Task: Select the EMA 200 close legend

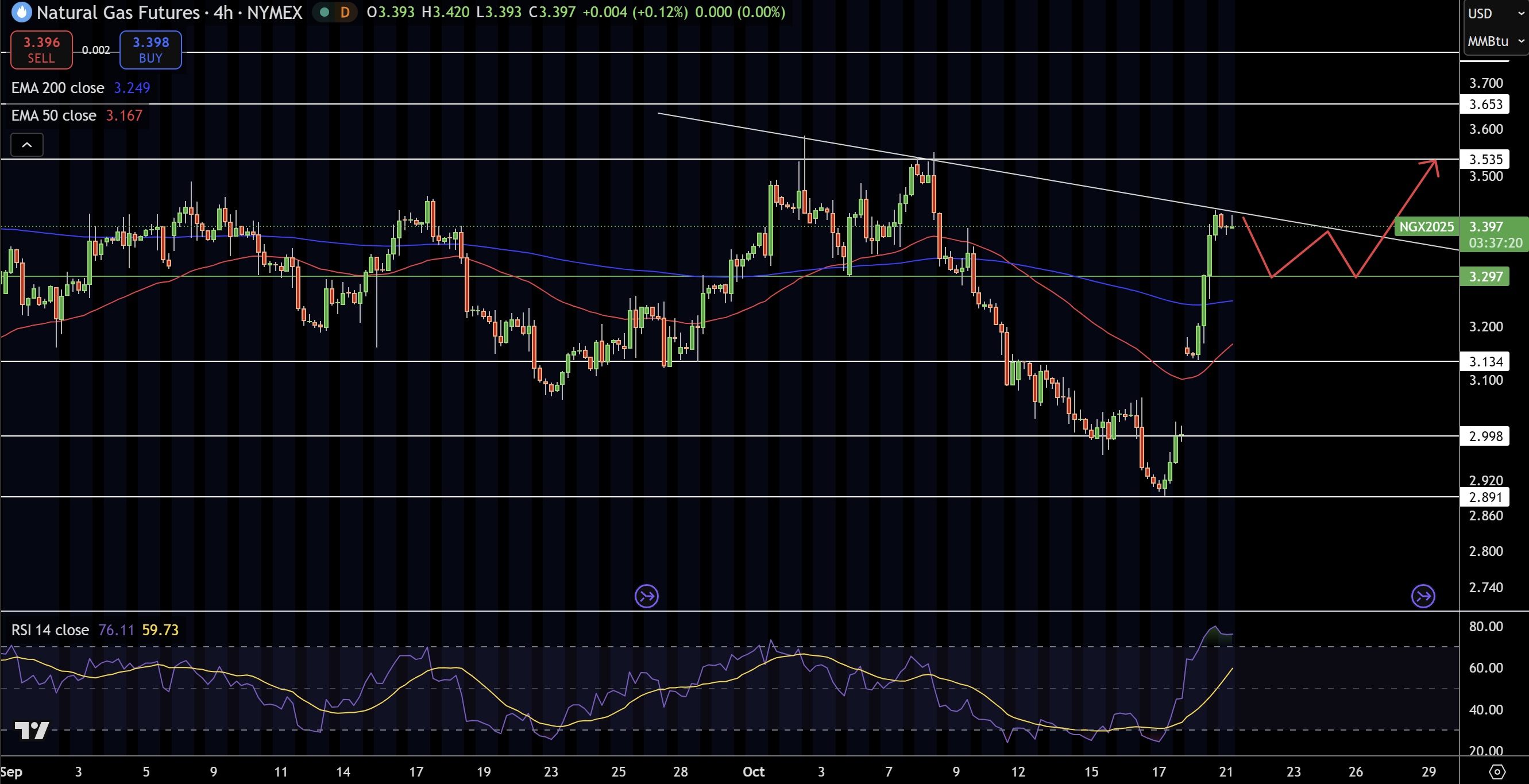Action: coord(57,88)
